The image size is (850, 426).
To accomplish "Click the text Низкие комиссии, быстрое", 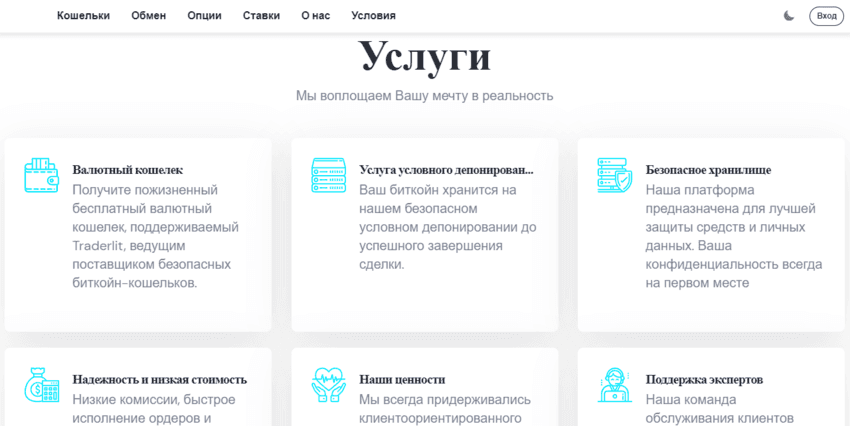I will point(154,400).
